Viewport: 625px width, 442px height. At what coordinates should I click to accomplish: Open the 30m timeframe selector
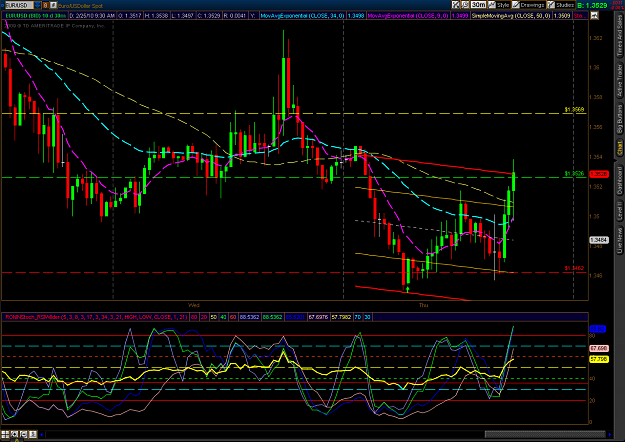pos(478,5)
